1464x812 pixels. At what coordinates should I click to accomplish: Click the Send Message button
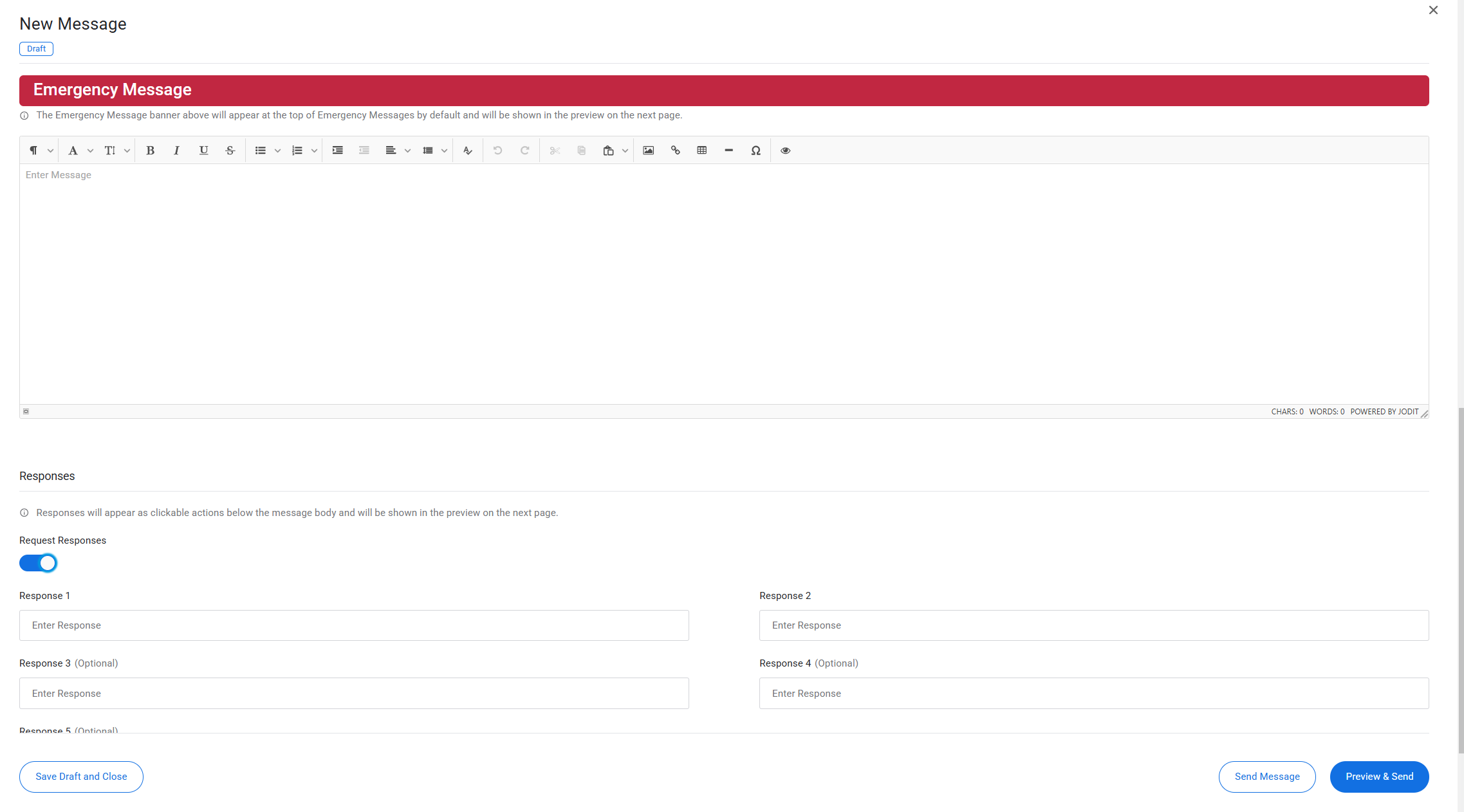pyautogui.click(x=1266, y=777)
